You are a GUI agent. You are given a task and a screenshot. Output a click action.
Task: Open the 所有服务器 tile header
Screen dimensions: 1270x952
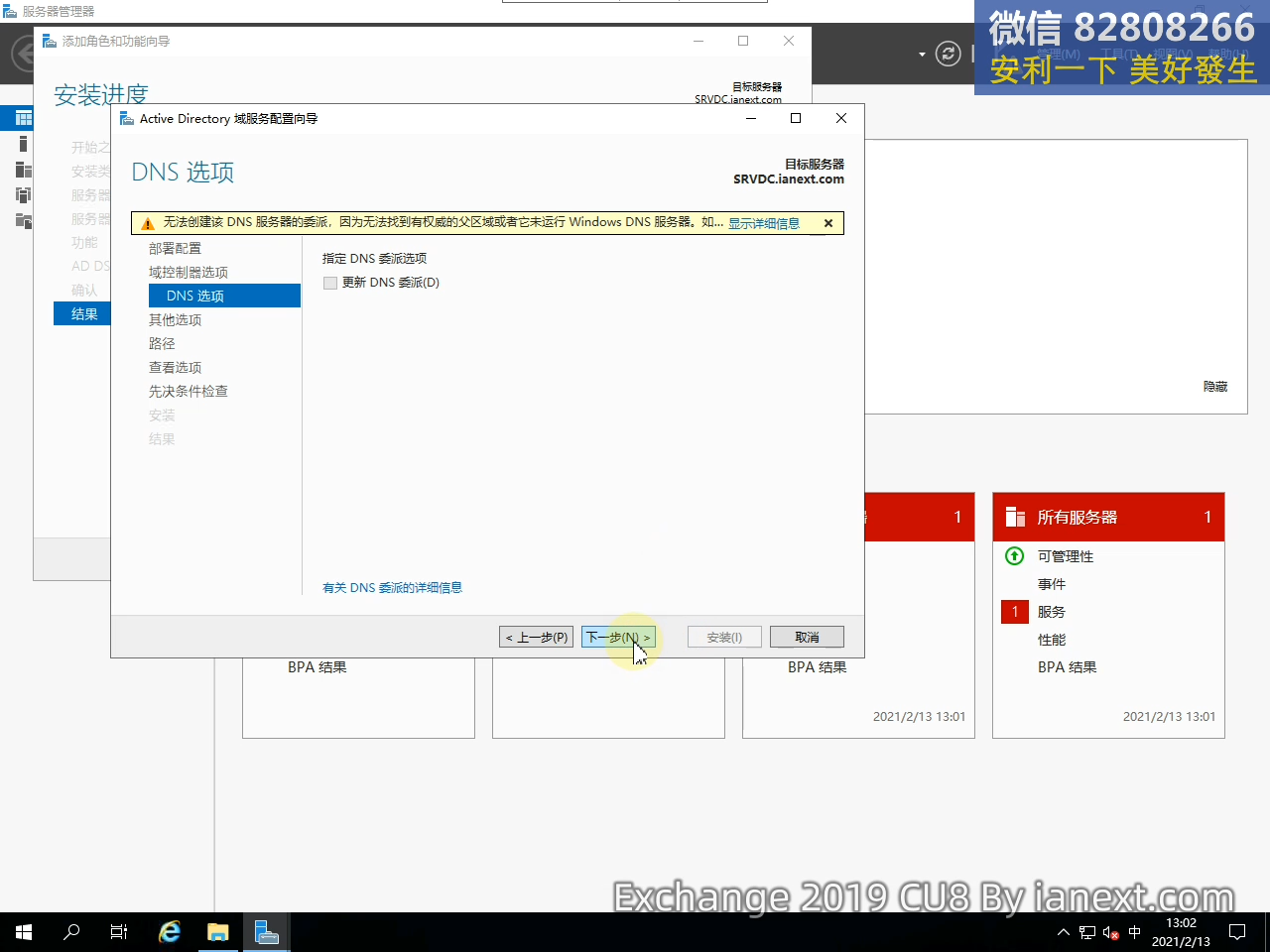pyautogui.click(x=1108, y=517)
